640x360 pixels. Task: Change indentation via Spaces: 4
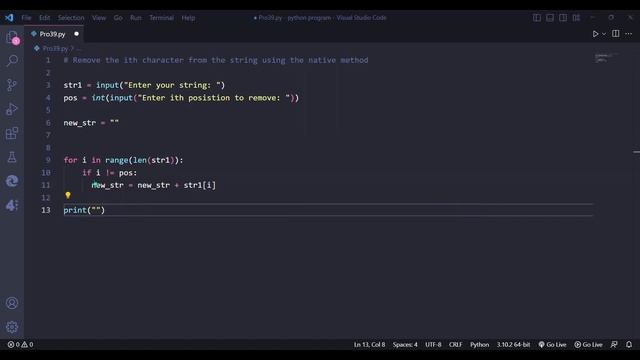click(x=405, y=344)
